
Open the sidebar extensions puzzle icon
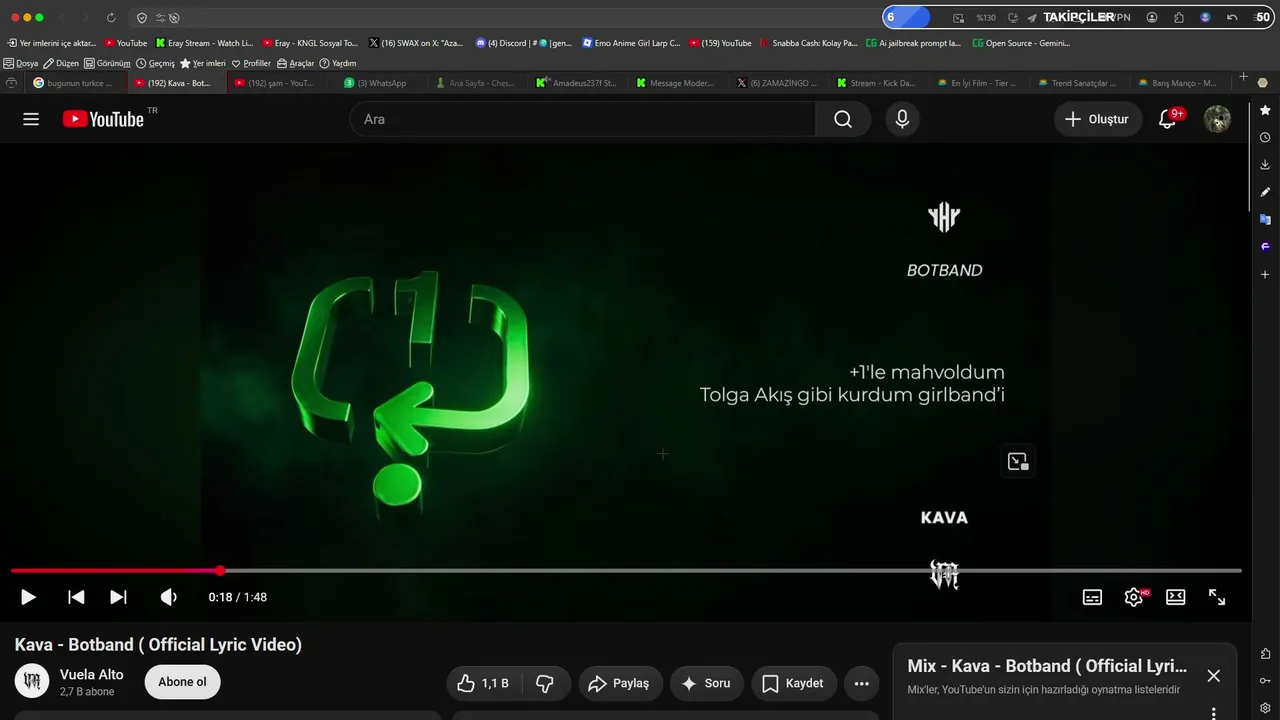[x=1265, y=654]
